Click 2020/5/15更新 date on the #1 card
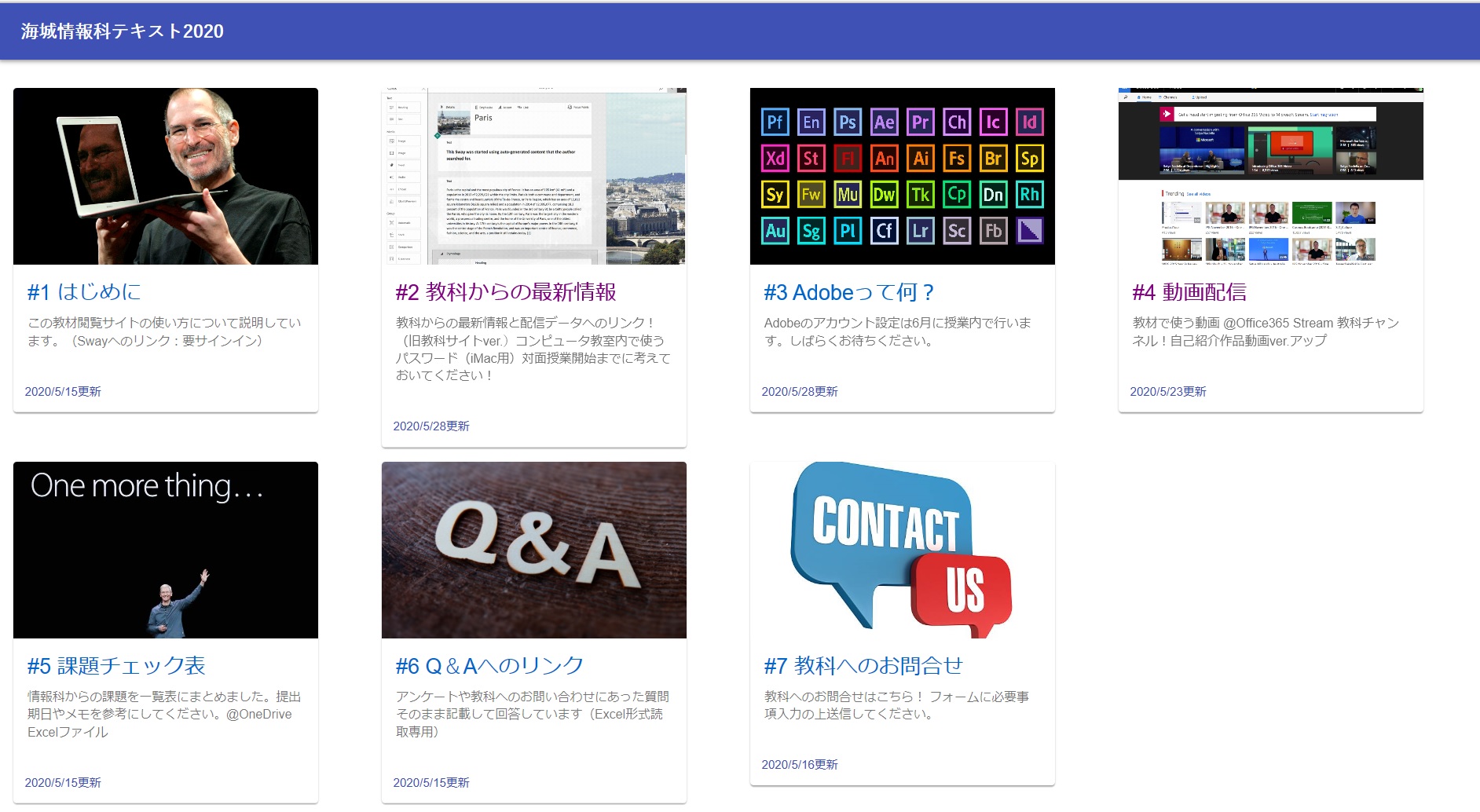The width and height of the screenshot is (1480, 812). (63, 392)
